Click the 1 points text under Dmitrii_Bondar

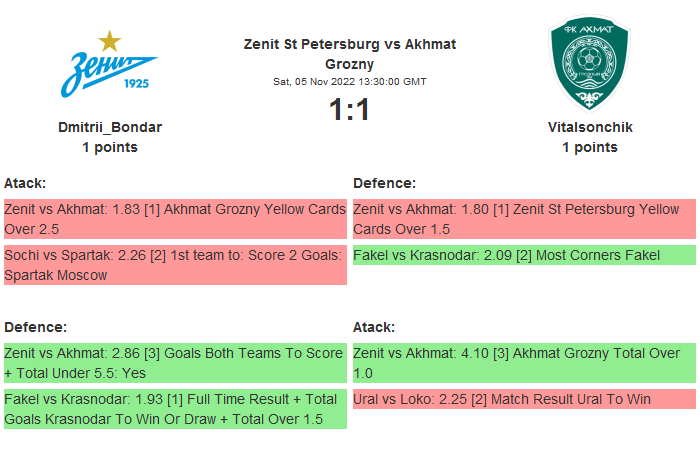coord(110,147)
